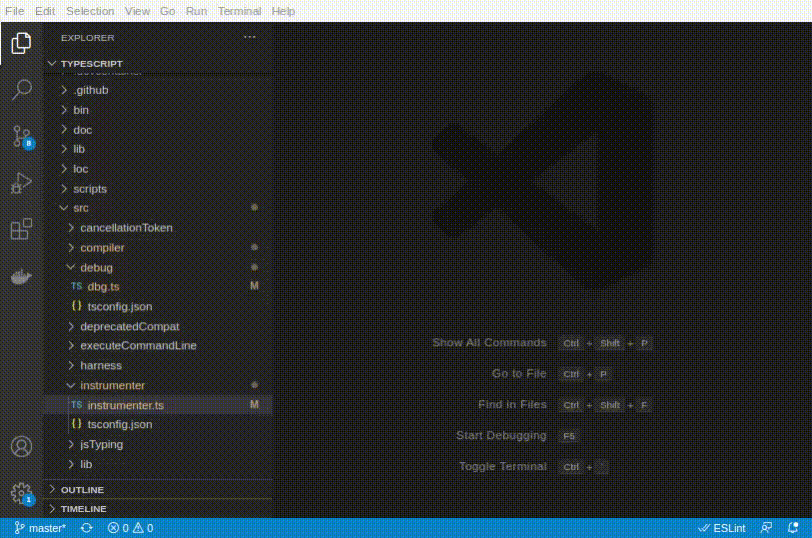This screenshot has width=812, height=538.
Task: Click the master* branch indicator
Action: click(x=40, y=528)
